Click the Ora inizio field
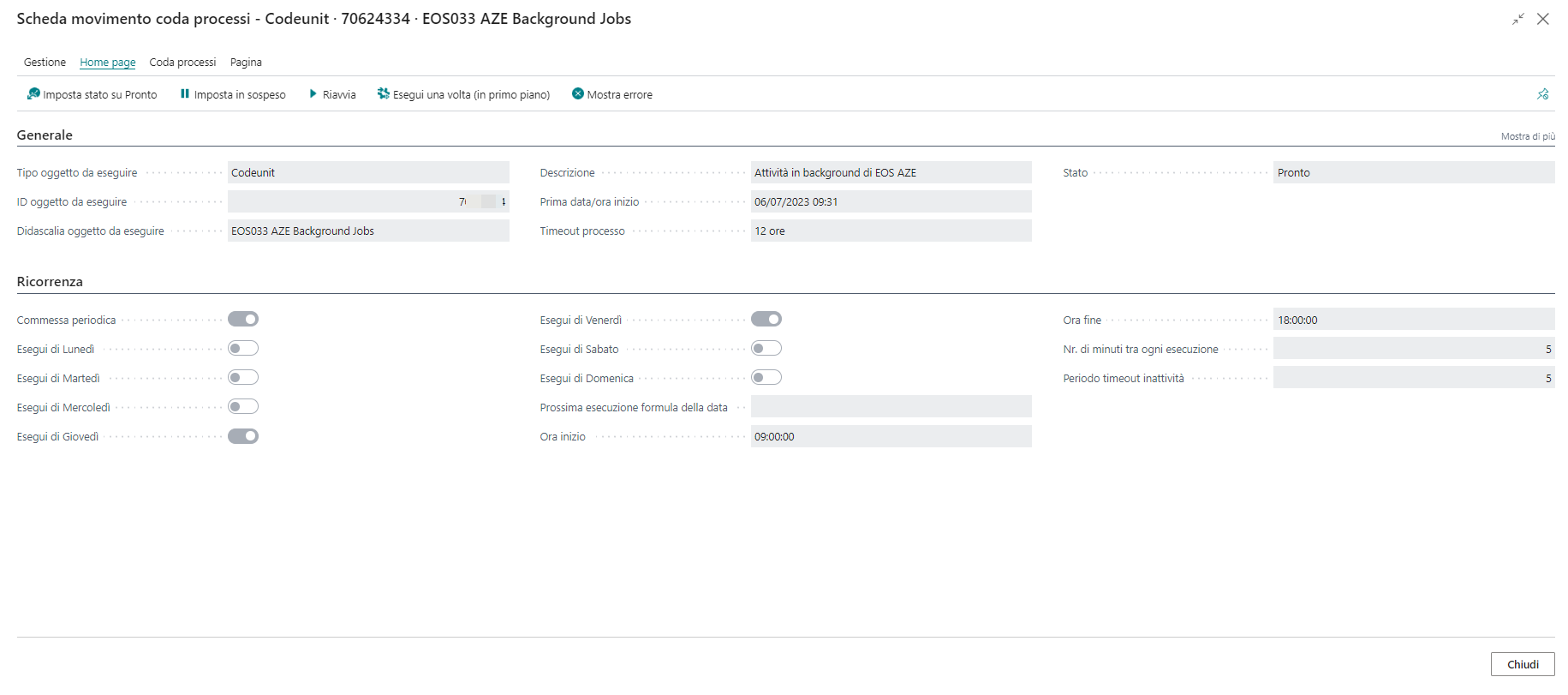 [890, 437]
